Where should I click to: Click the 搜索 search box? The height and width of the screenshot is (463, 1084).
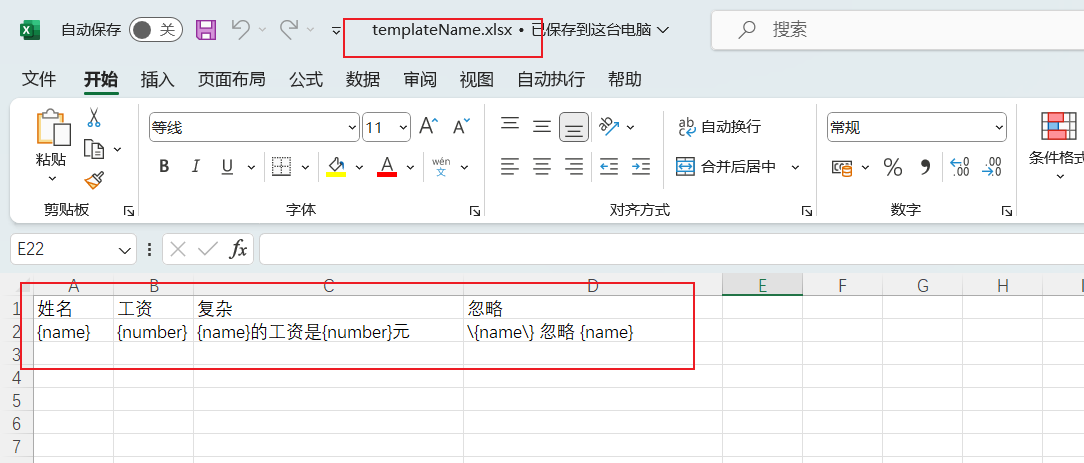[x=900, y=30]
